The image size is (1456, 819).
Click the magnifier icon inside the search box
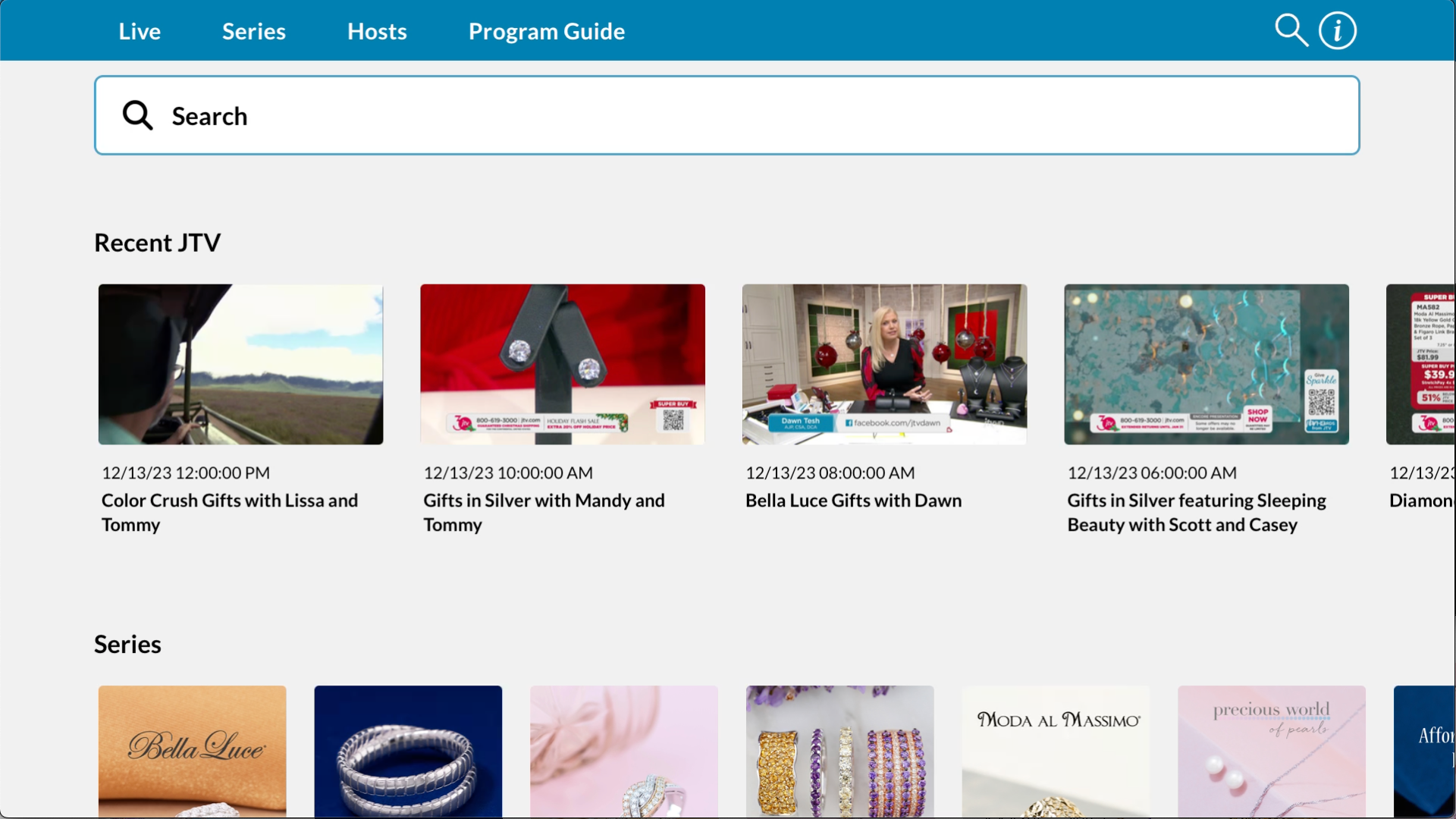pos(137,115)
